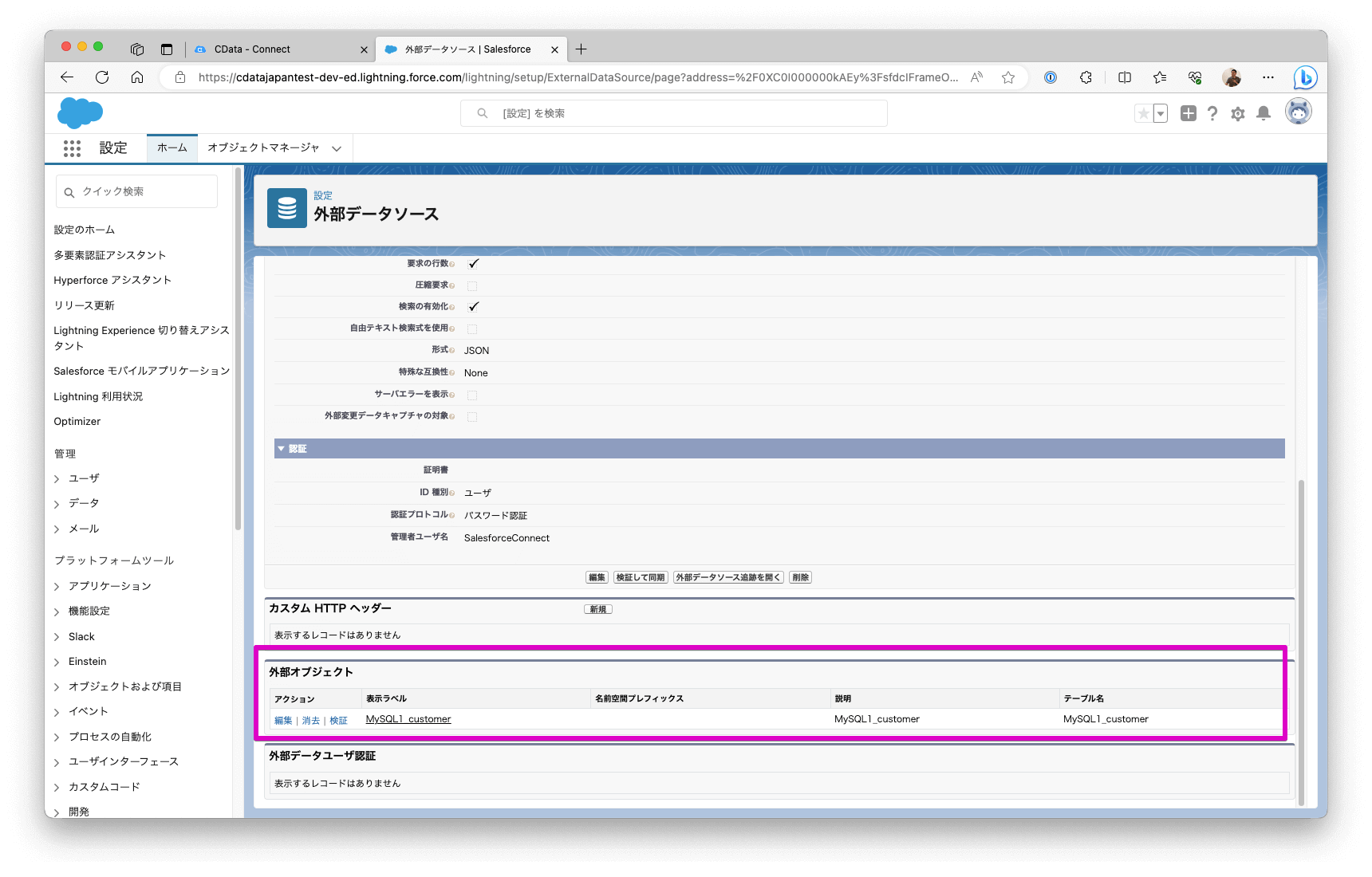Open the browser extensions puzzle icon
1372x877 pixels.
(x=1086, y=77)
